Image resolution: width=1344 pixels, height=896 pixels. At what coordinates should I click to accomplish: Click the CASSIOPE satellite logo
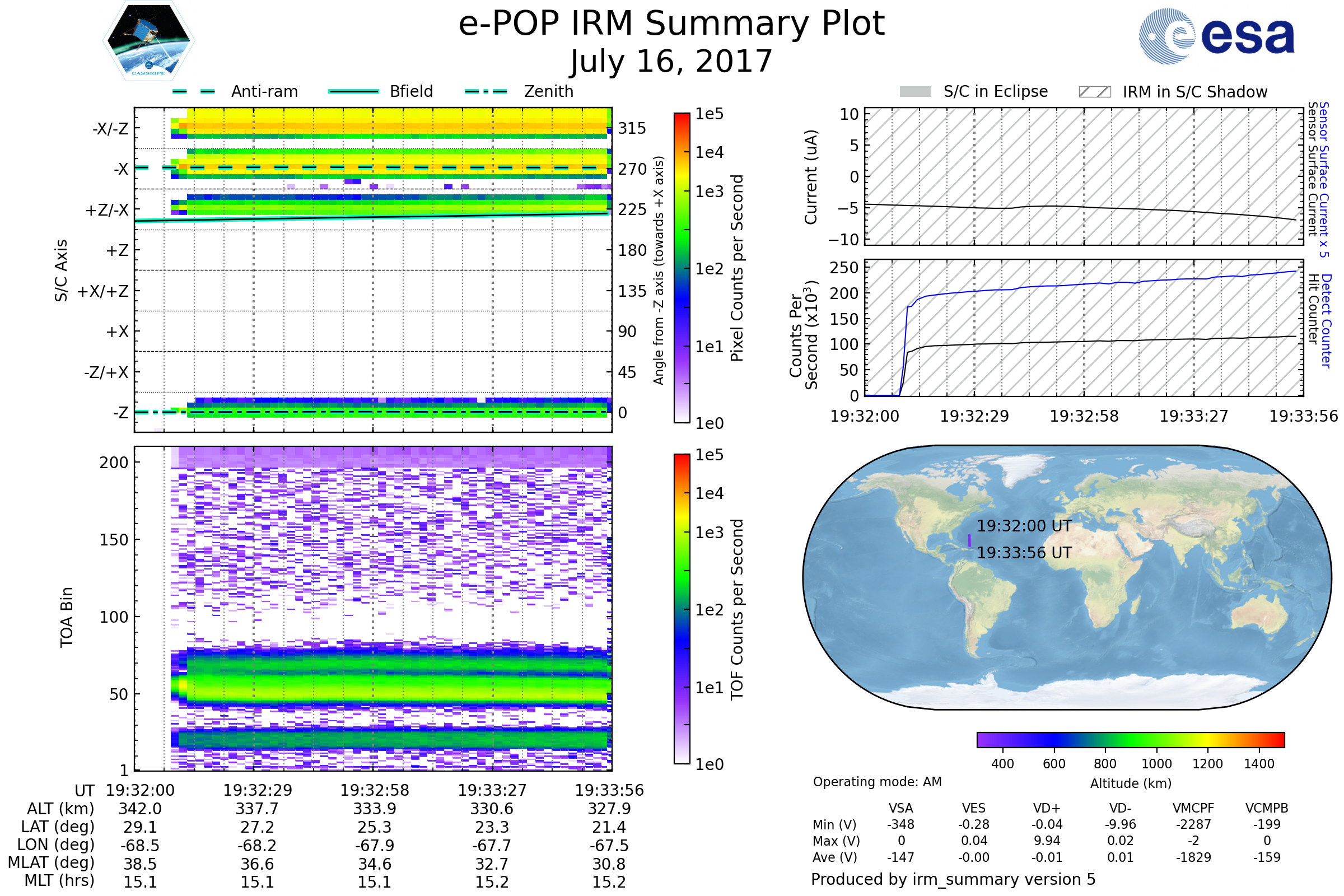(148, 41)
